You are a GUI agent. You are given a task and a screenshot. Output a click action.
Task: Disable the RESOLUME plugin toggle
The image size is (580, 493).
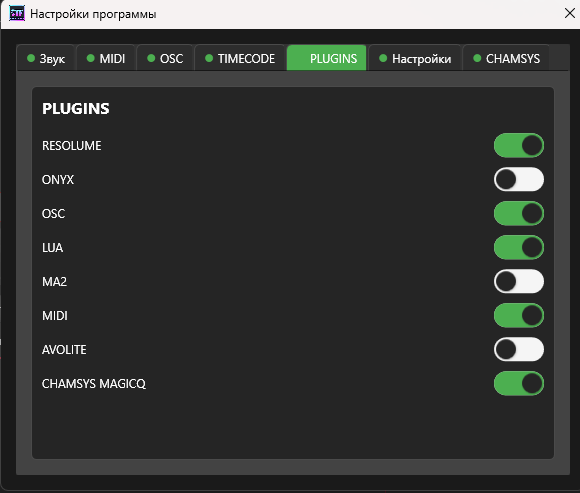tap(519, 145)
